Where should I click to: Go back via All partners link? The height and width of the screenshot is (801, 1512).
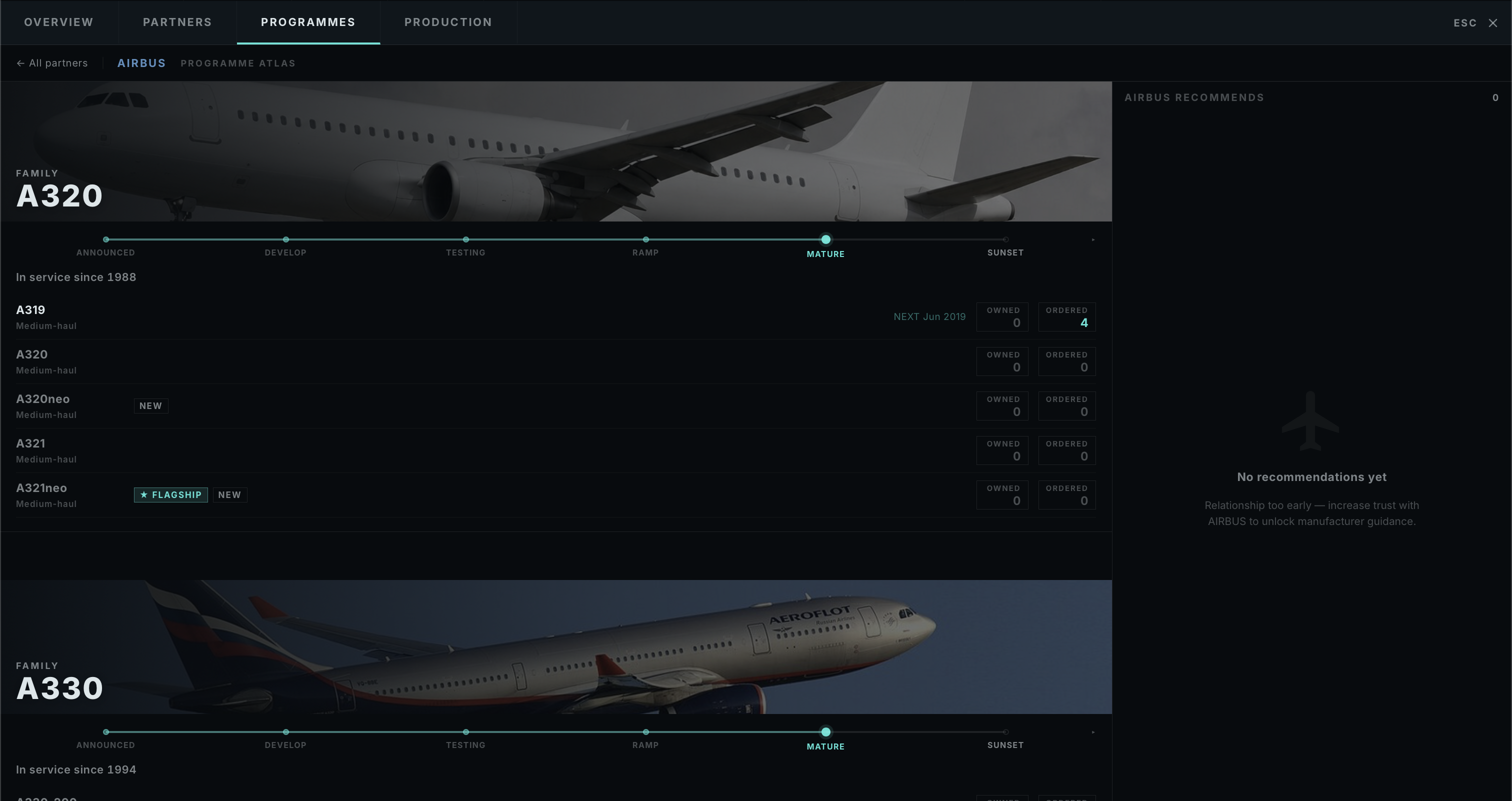52,63
